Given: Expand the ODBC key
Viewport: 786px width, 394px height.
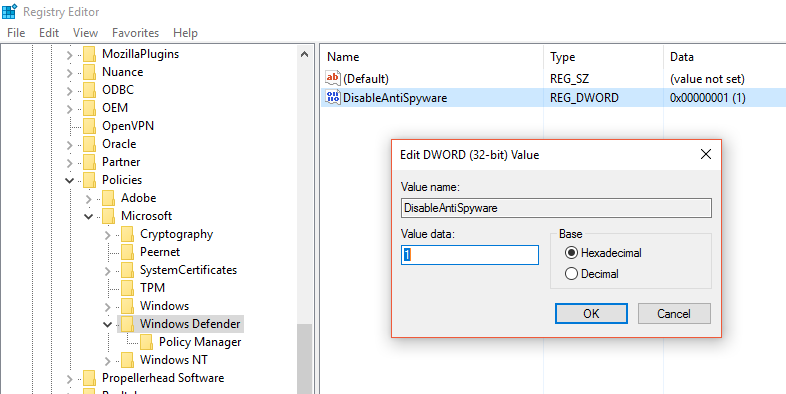Looking at the screenshot, I should [x=70, y=91].
